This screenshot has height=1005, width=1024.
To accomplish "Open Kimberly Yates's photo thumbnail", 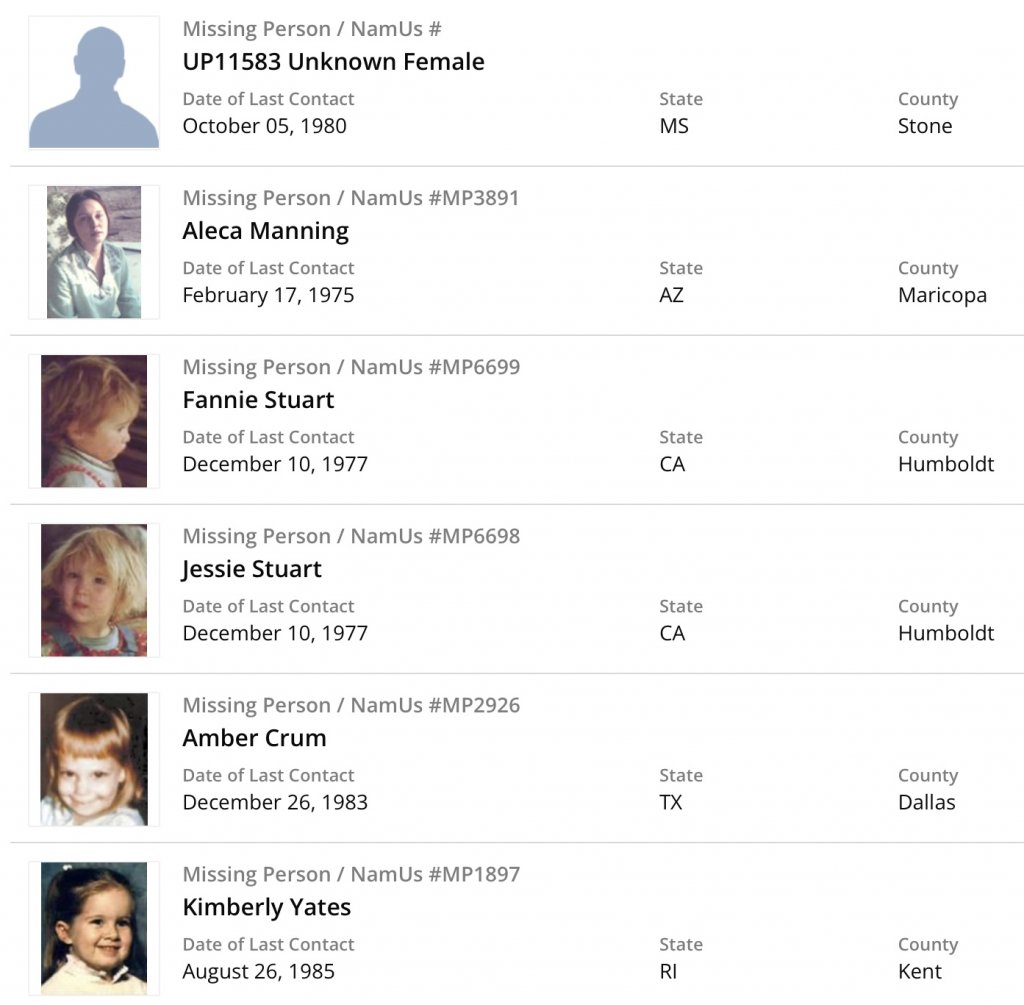I will pyautogui.click(x=94, y=928).
